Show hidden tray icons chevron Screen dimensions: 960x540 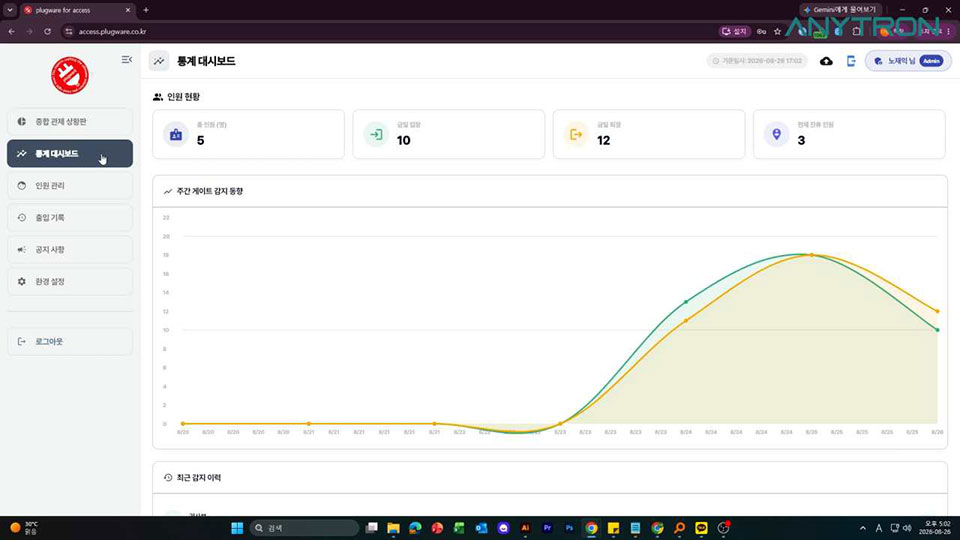(863, 528)
